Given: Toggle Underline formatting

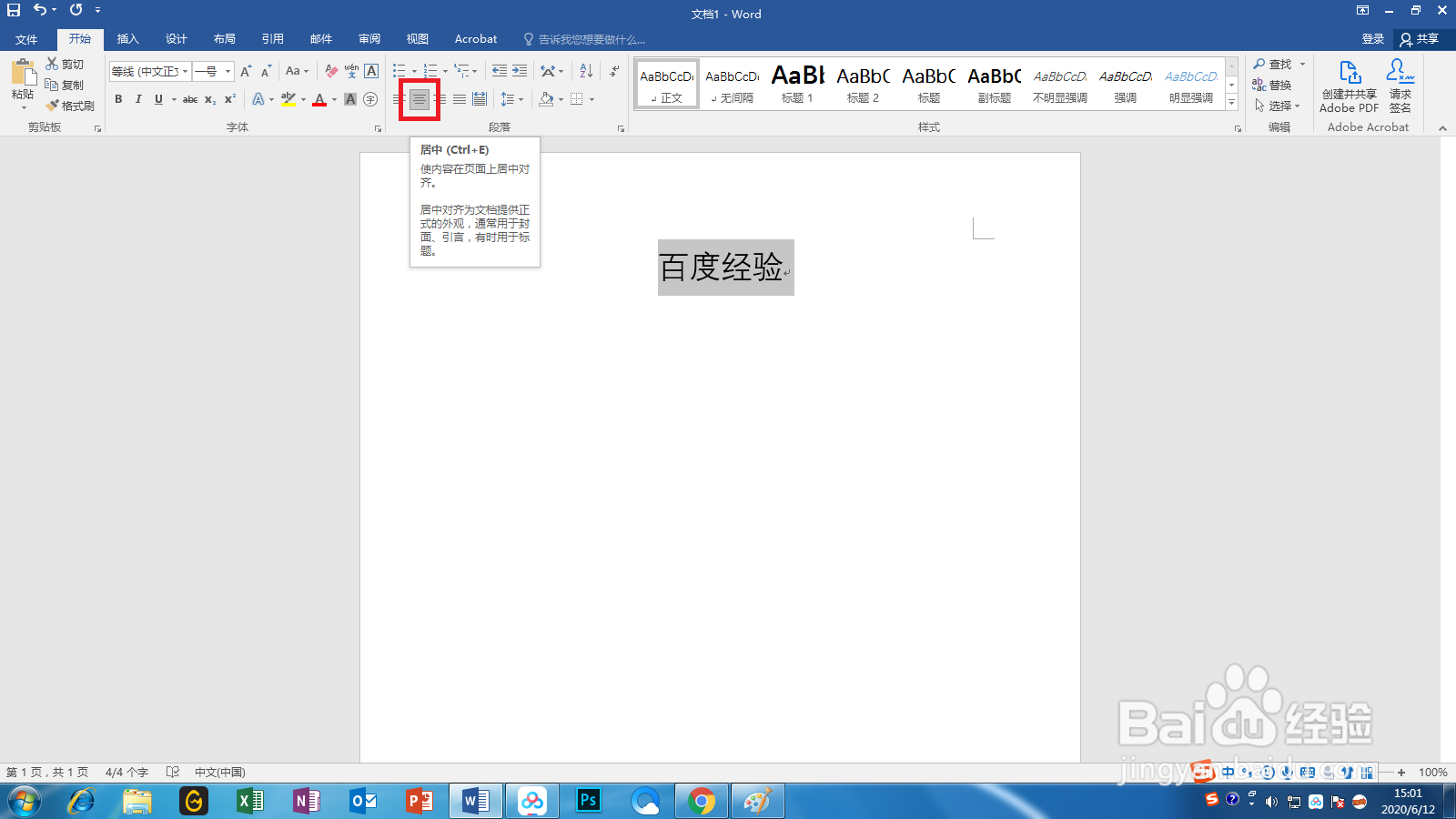Looking at the screenshot, I should 158,99.
